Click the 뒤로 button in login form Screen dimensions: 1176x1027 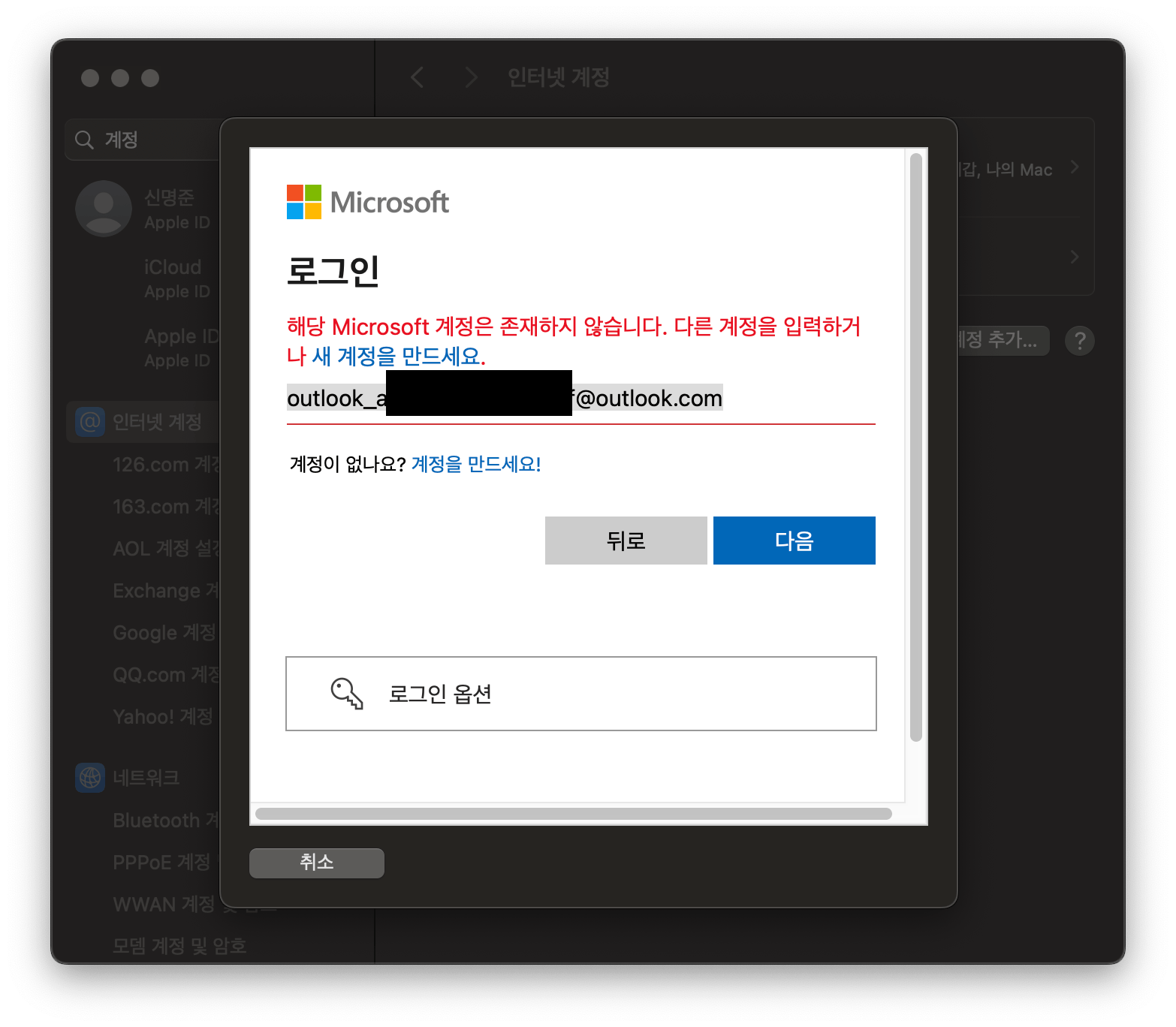click(626, 541)
